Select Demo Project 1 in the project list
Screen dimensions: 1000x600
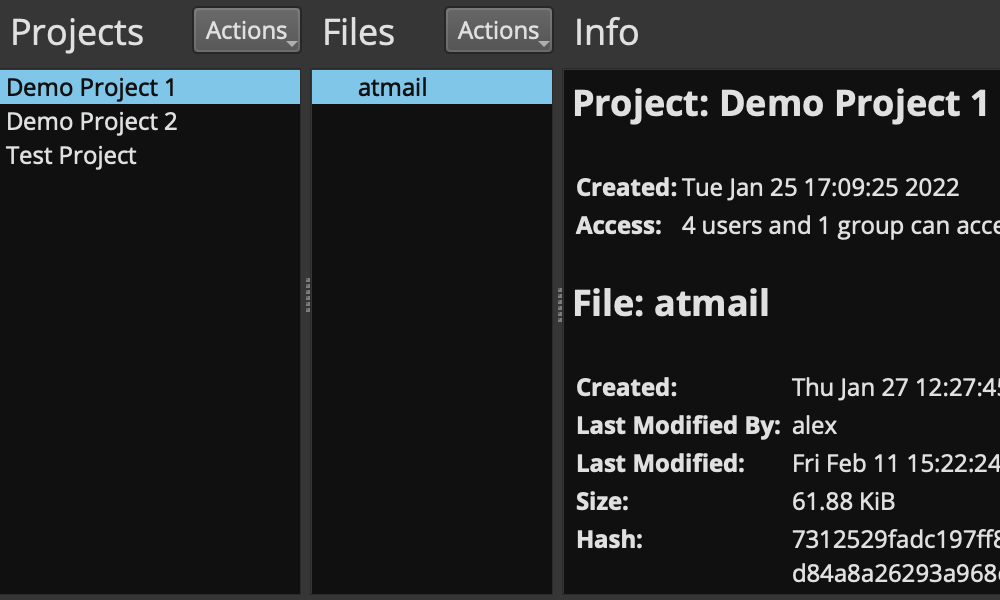(91, 88)
